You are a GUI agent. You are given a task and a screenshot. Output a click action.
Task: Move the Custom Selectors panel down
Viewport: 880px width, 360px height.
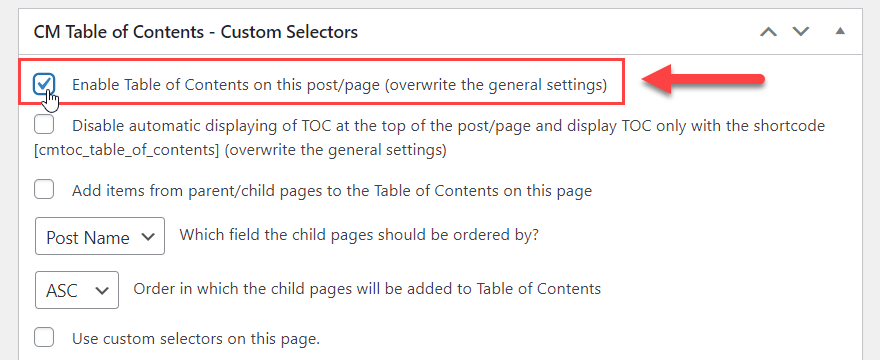801,32
